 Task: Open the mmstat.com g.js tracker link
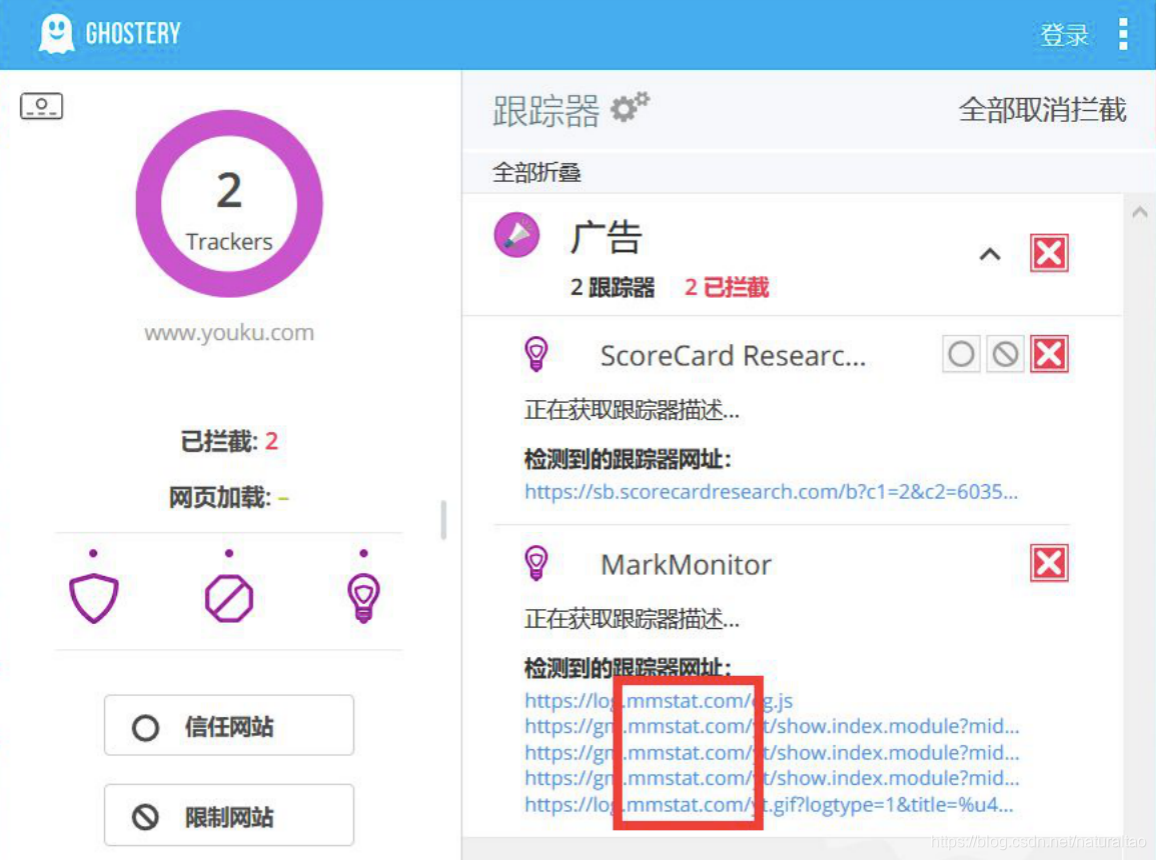(658, 701)
